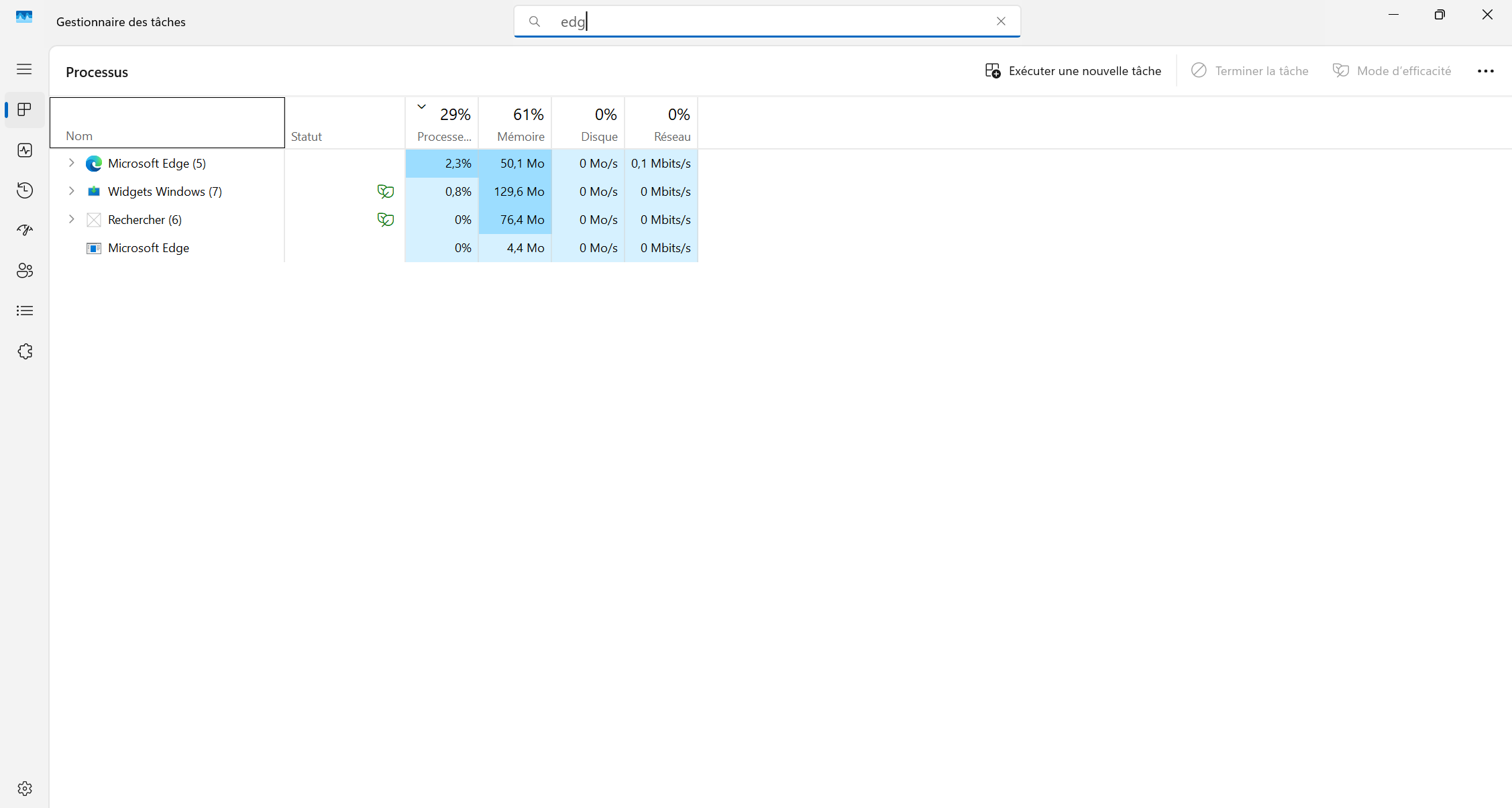Sort by the Nom column header
This screenshot has height=808, width=1512.
coord(168,123)
